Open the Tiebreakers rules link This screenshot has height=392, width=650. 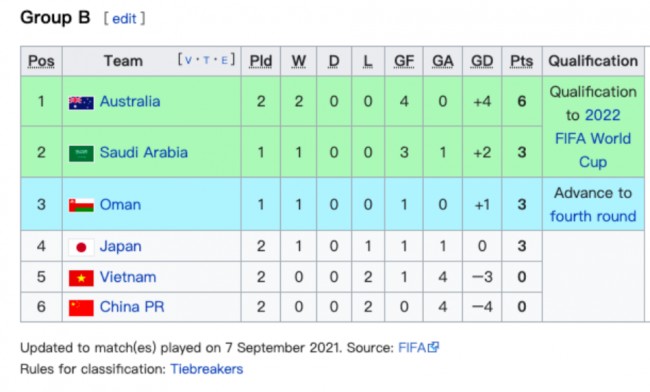[x=207, y=369]
